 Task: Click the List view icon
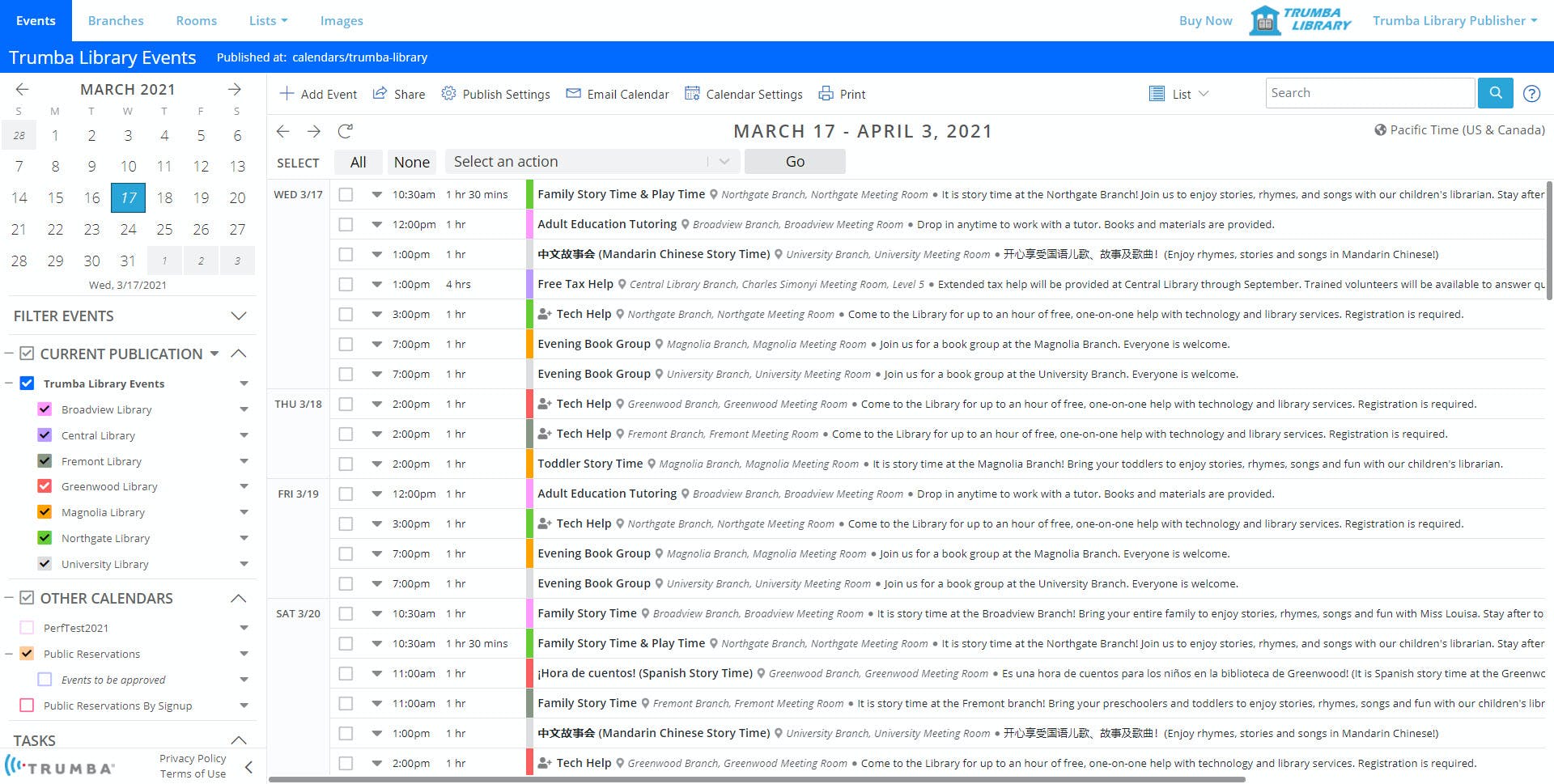[1157, 94]
